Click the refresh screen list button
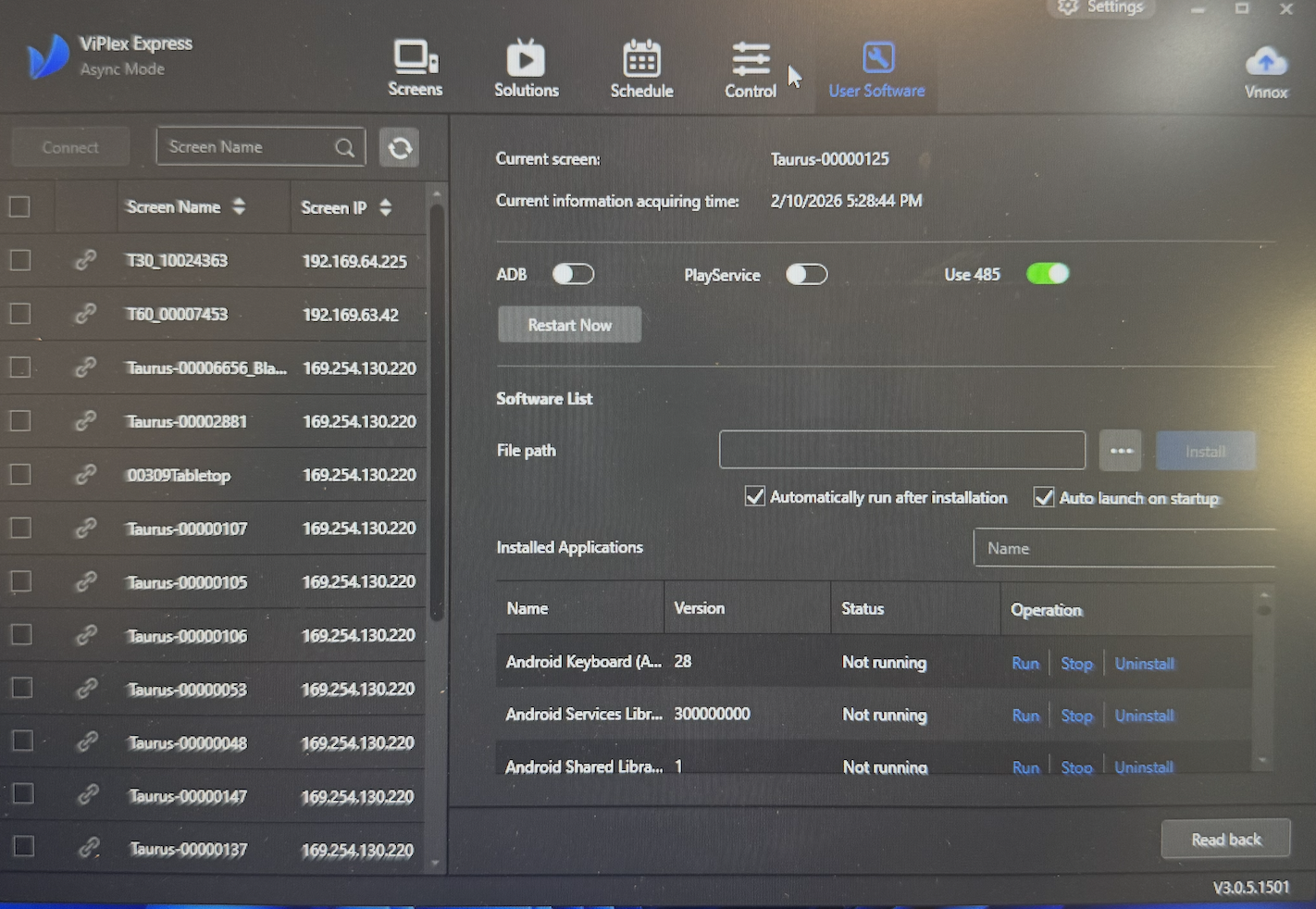The height and width of the screenshot is (909, 1316). 400,148
